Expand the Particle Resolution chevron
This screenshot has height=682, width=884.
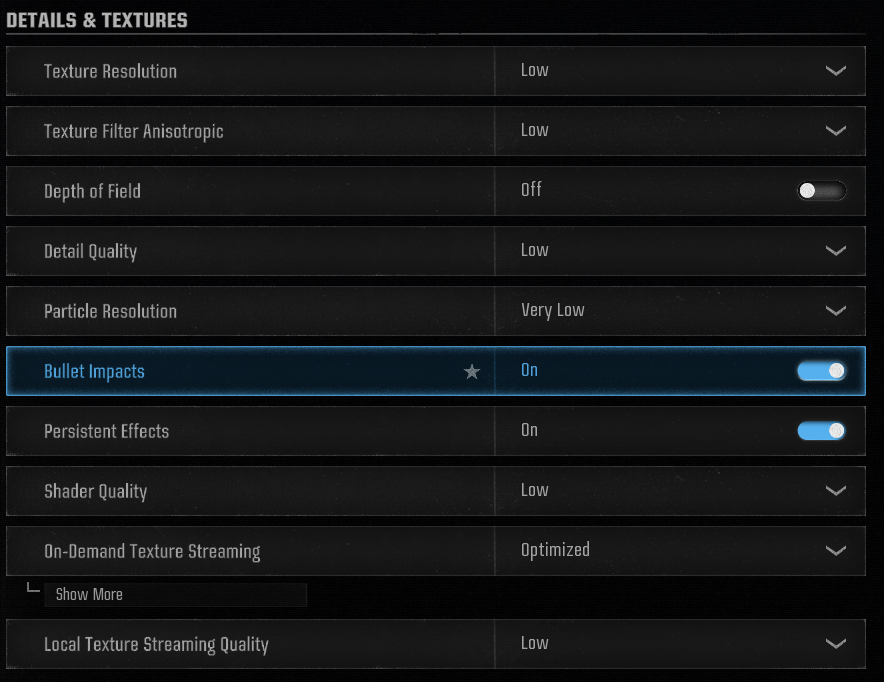tap(835, 311)
